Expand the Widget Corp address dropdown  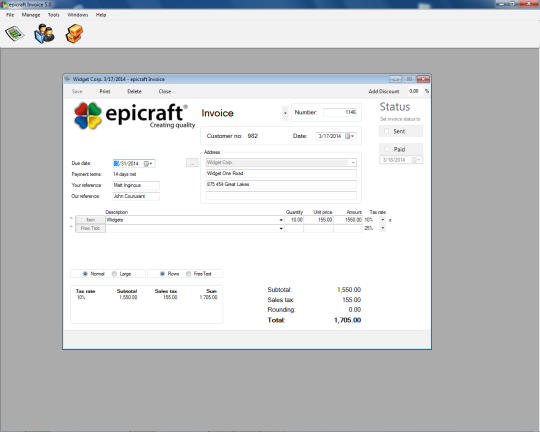[353, 163]
